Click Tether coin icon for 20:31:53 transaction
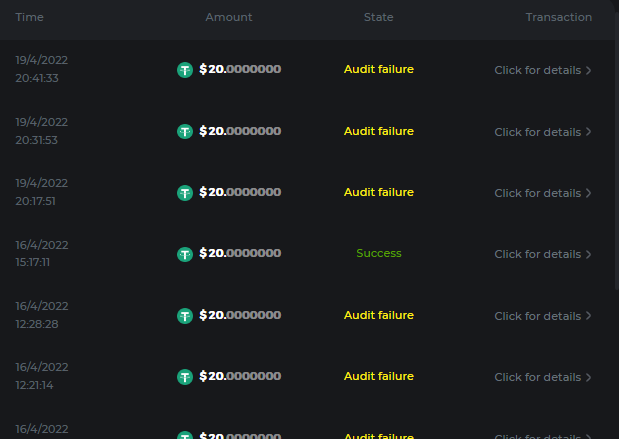The height and width of the screenshot is (439, 619). point(185,131)
